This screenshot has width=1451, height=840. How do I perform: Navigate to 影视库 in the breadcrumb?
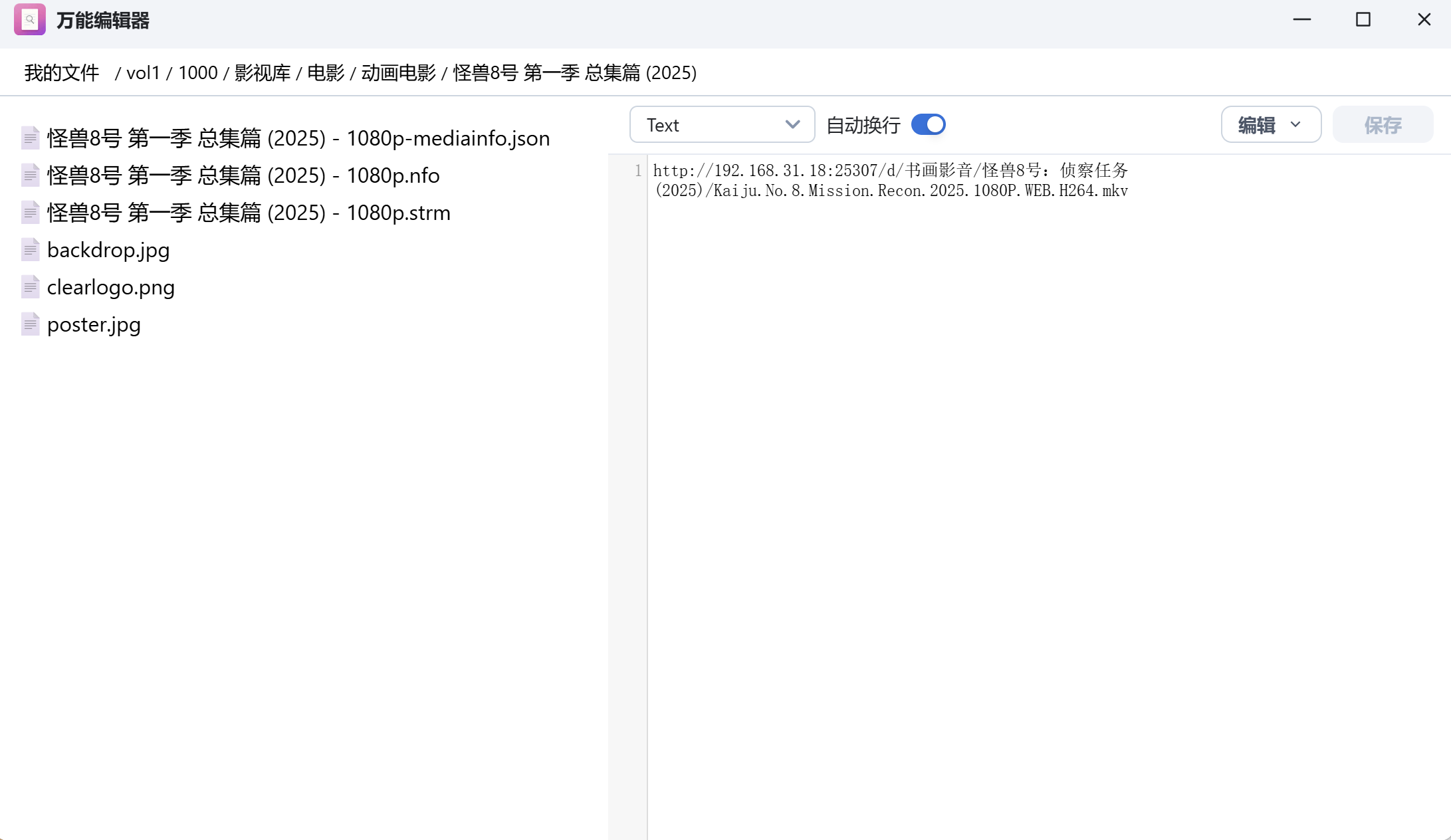pos(261,72)
